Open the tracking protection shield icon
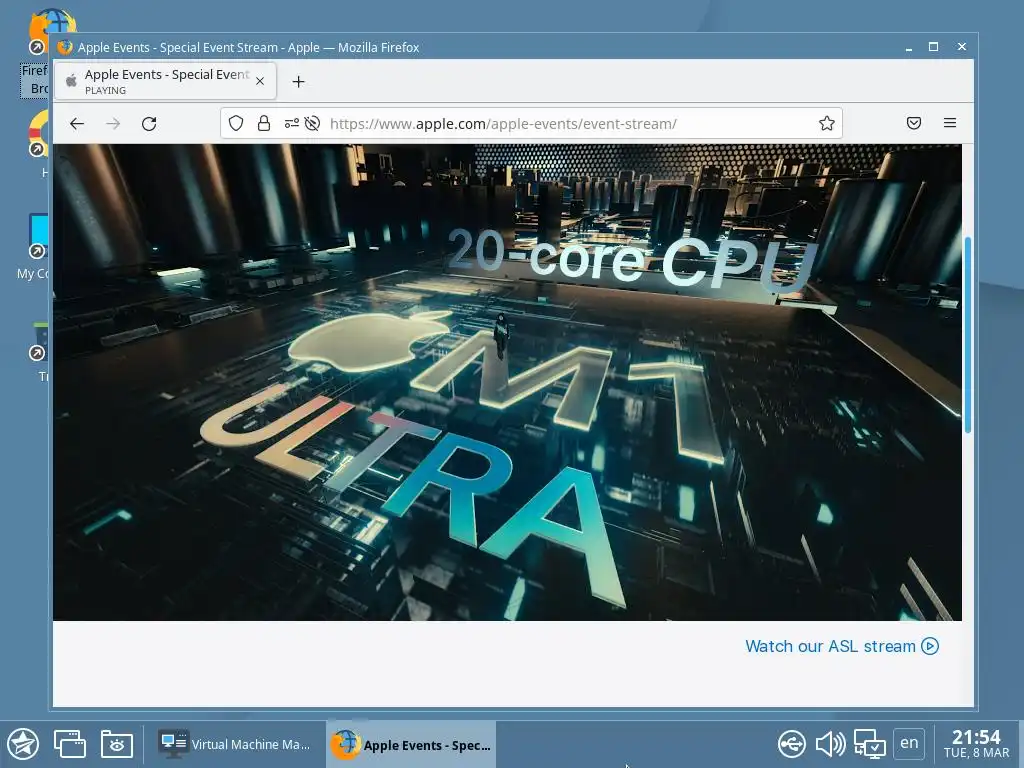Viewport: 1024px width, 768px height. (236, 123)
